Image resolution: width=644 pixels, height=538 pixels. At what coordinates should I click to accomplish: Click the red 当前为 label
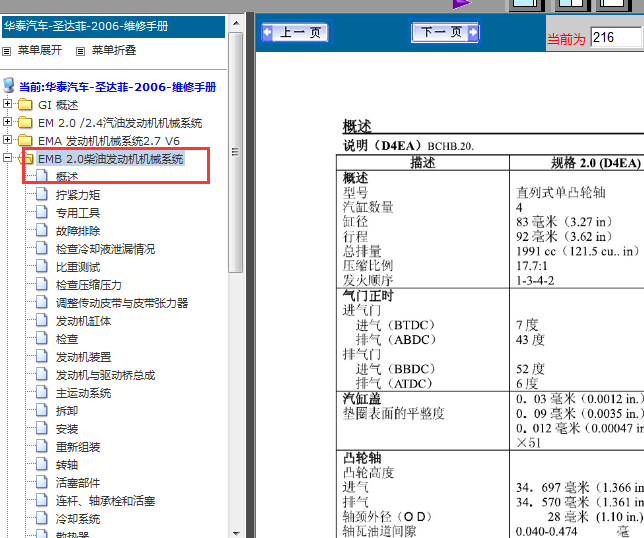click(x=566, y=39)
